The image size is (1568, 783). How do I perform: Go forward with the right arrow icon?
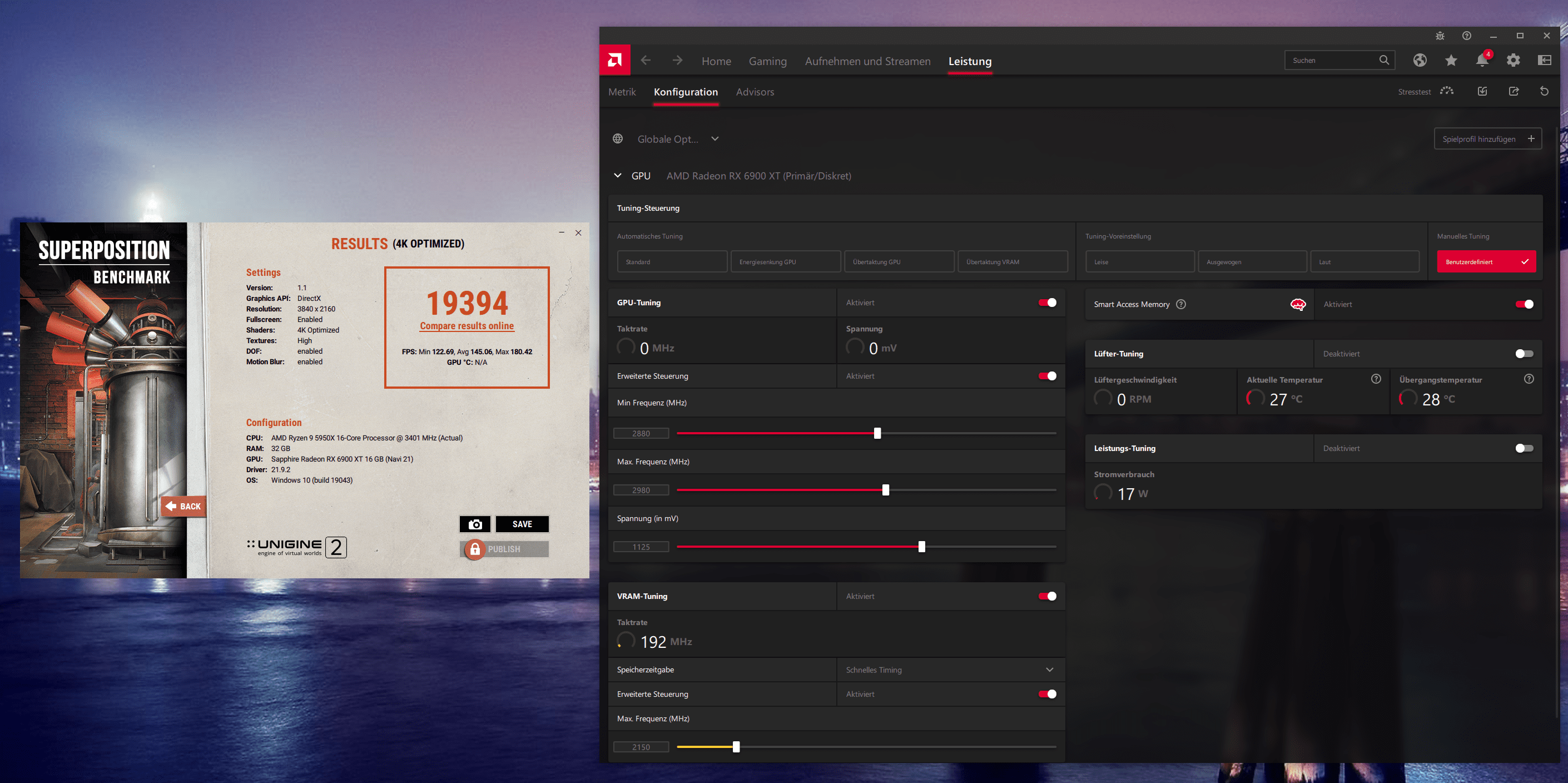(677, 60)
